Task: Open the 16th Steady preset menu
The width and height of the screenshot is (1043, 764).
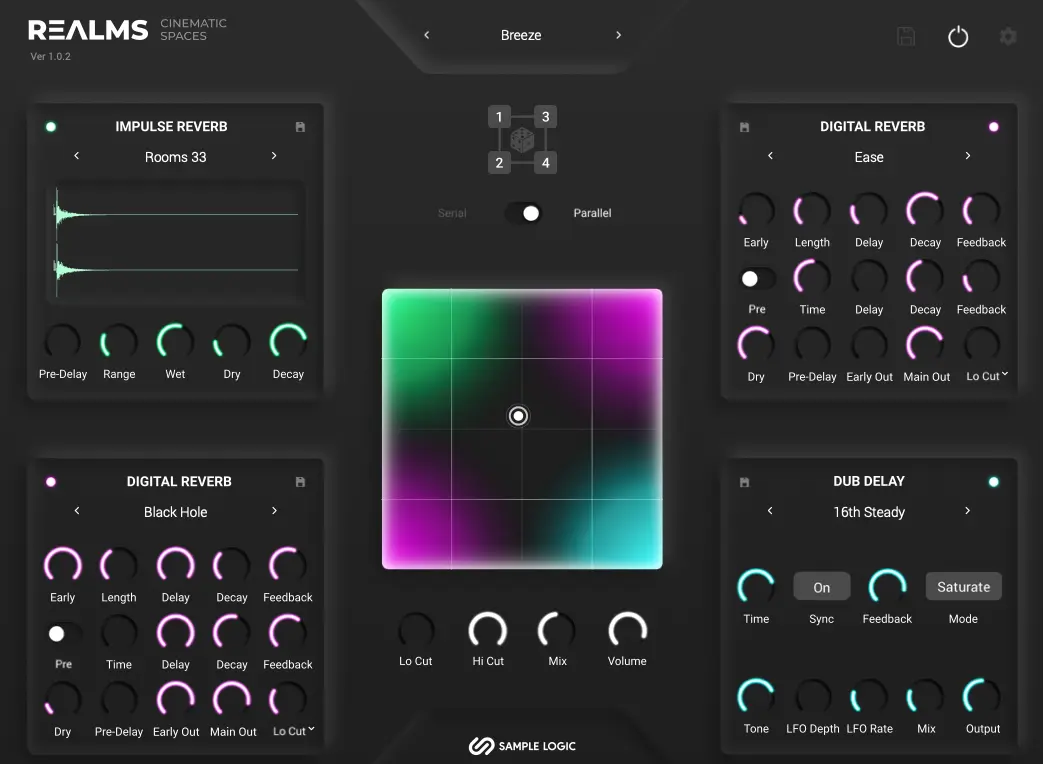Action: (869, 512)
